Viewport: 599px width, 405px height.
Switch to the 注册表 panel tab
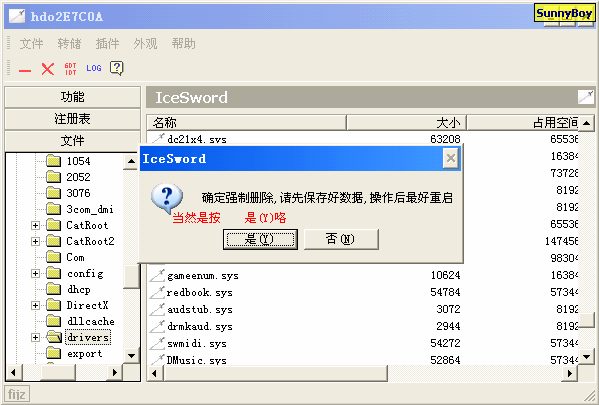(x=73, y=119)
